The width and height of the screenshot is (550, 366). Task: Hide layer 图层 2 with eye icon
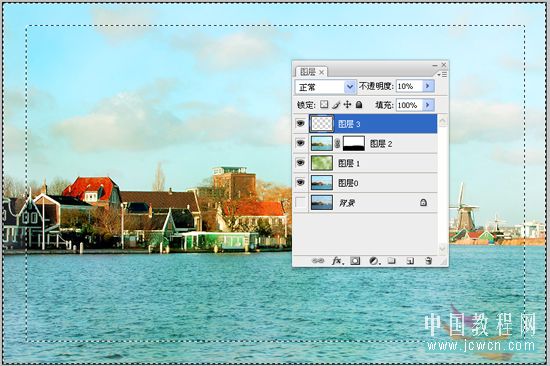(x=300, y=143)
